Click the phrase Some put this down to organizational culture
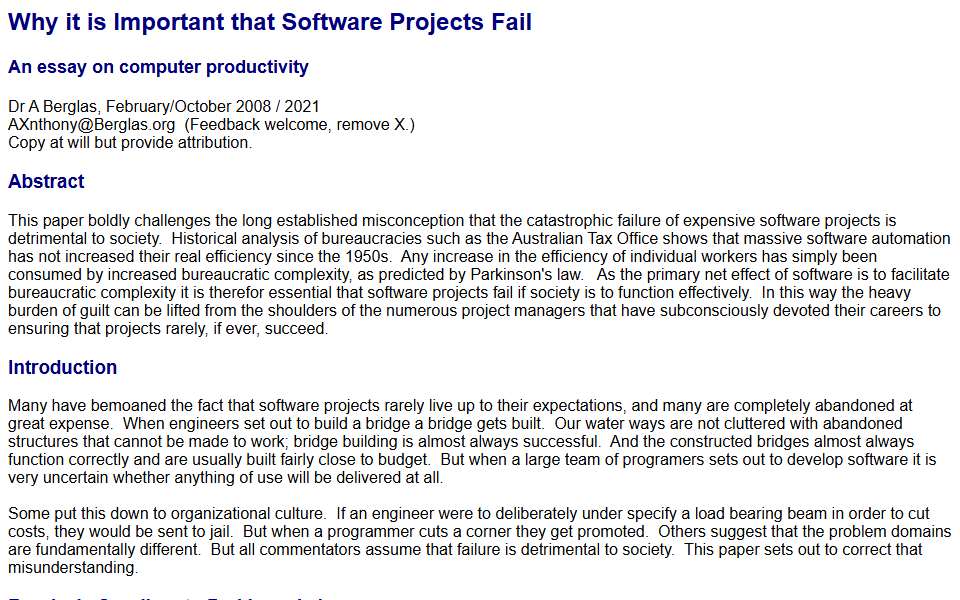This screenshot has height=600, width=960. pyautogui.click(x=167, y=514)
